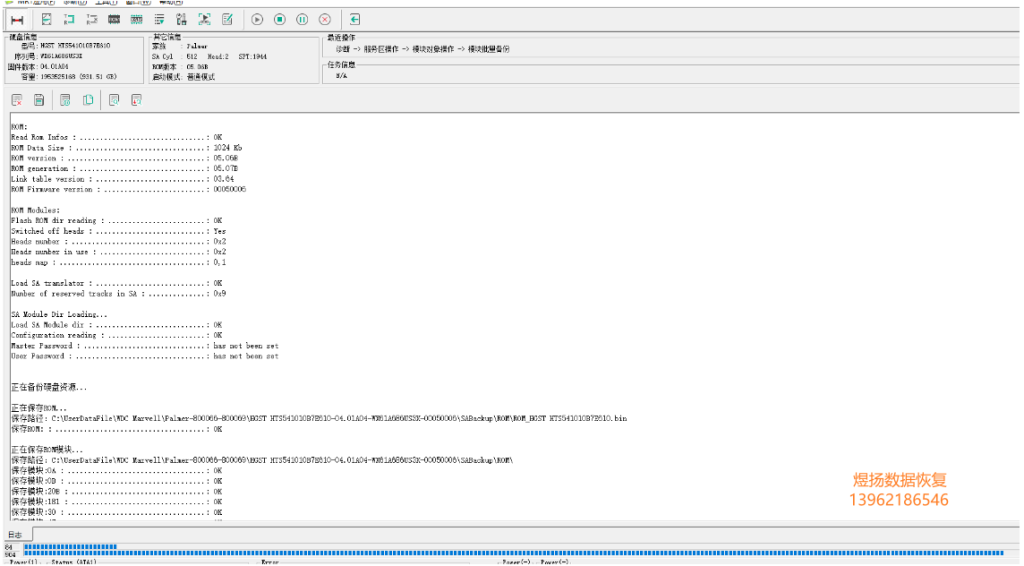Select the '保存模块:0A' log line

click(117, 471)
